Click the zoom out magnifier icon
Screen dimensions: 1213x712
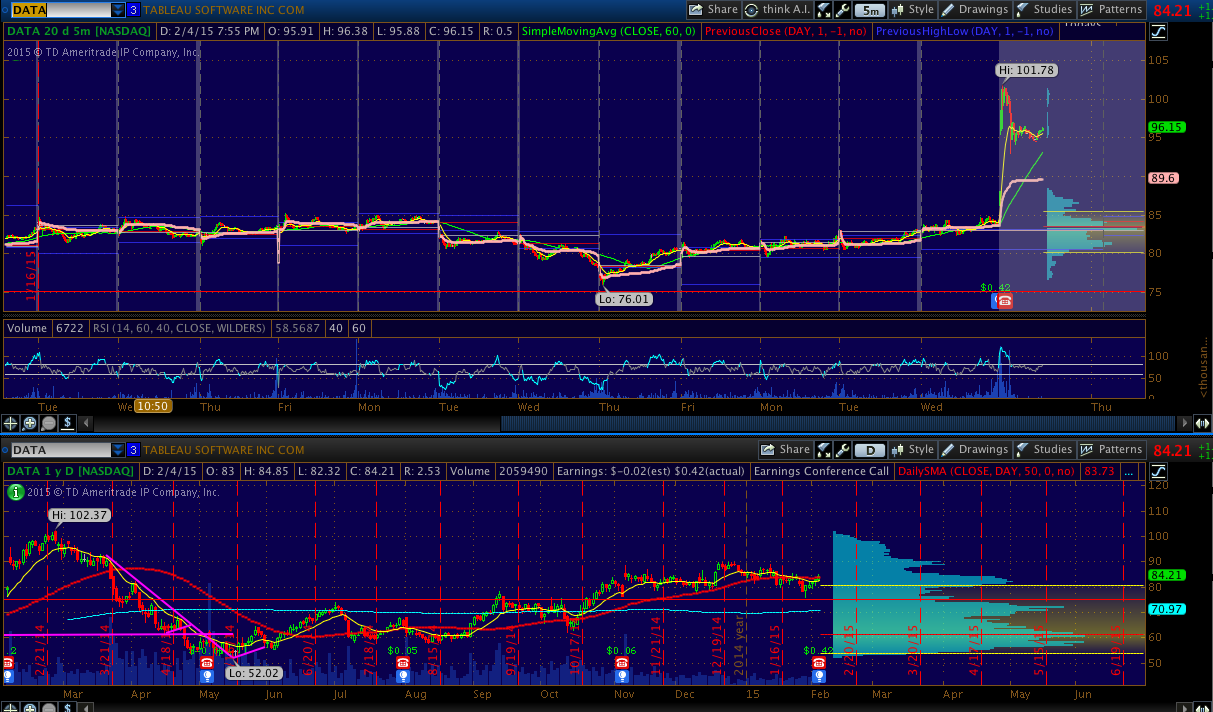tap(48, 423)
